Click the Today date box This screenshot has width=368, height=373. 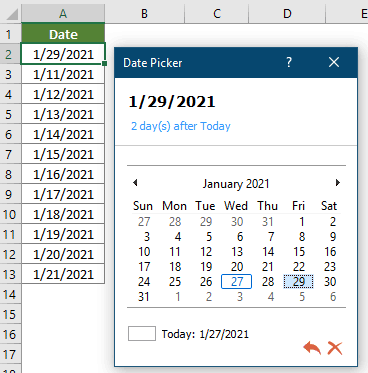tap(142, 334)
